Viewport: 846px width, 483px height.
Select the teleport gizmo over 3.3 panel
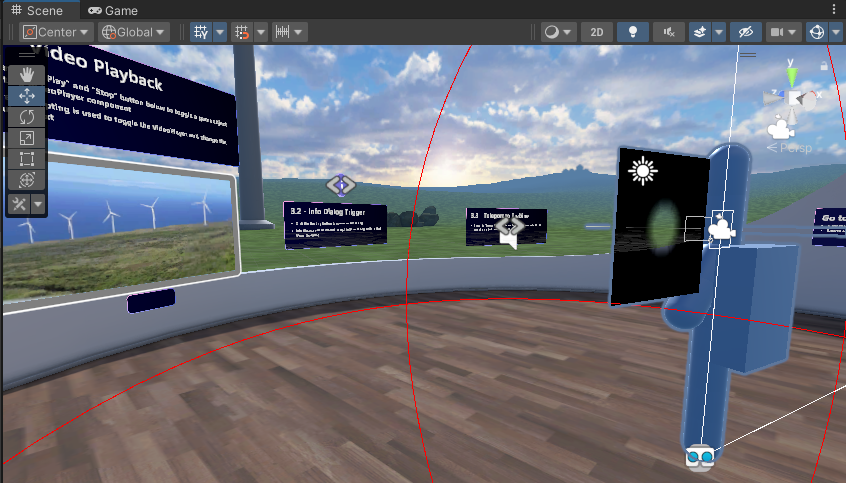(510, 227)
